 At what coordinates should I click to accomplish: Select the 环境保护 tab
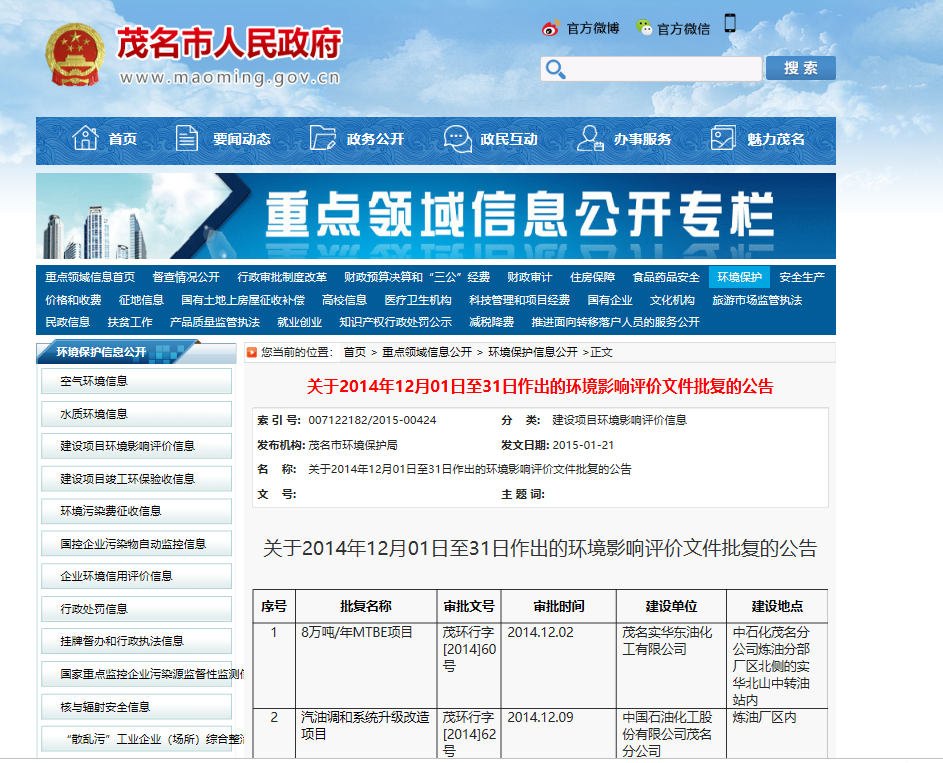pyautogui.click(x=739, y=277)
